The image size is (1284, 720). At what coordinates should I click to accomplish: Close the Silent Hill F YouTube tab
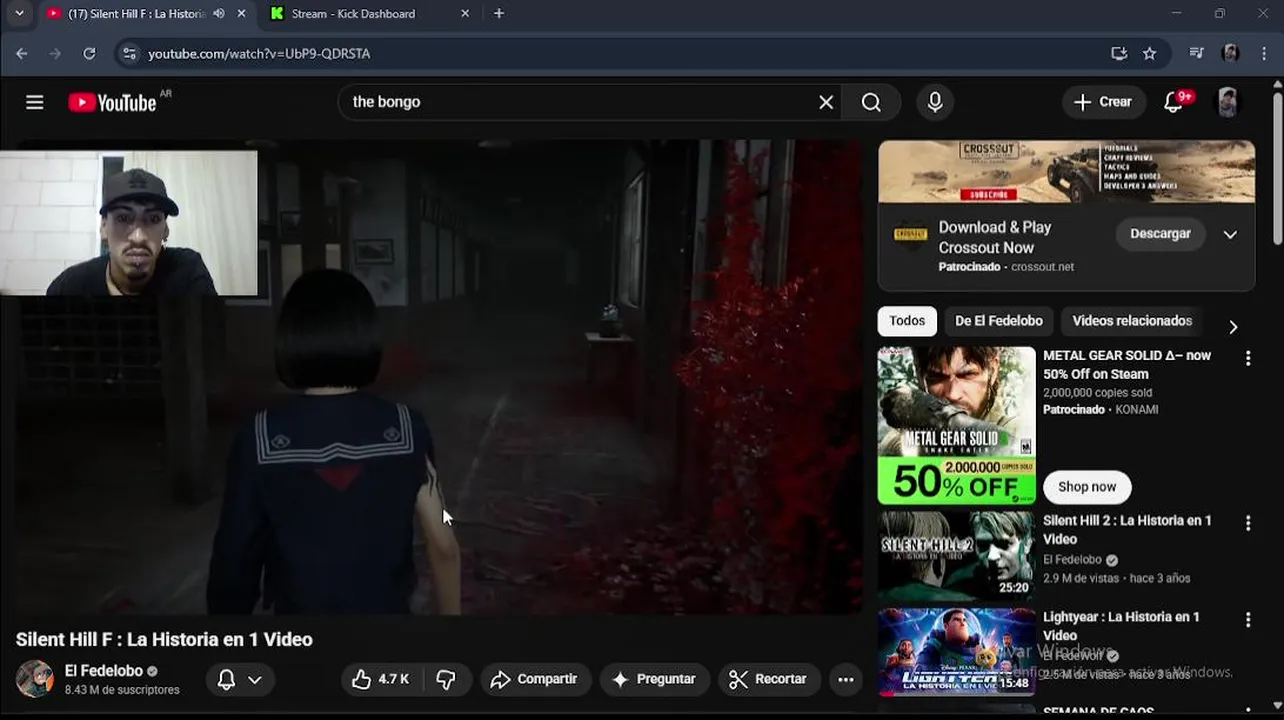pyautogui.click(x=242, y=14)
